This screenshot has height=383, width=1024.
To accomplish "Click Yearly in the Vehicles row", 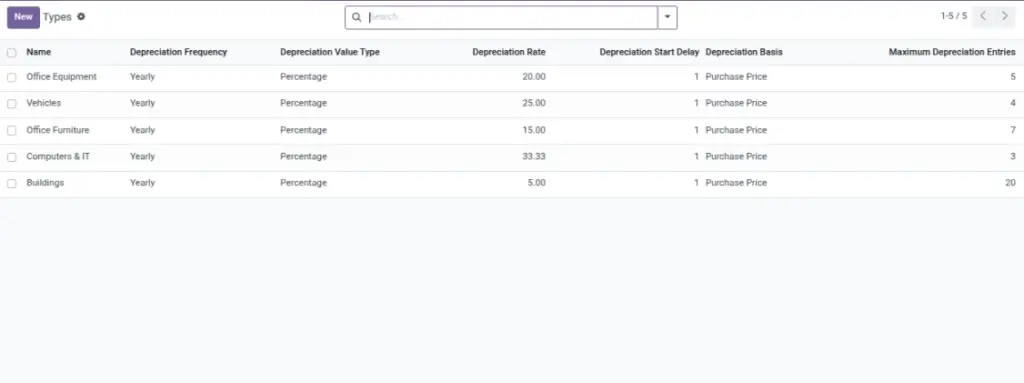I will (x=142, y=103).
